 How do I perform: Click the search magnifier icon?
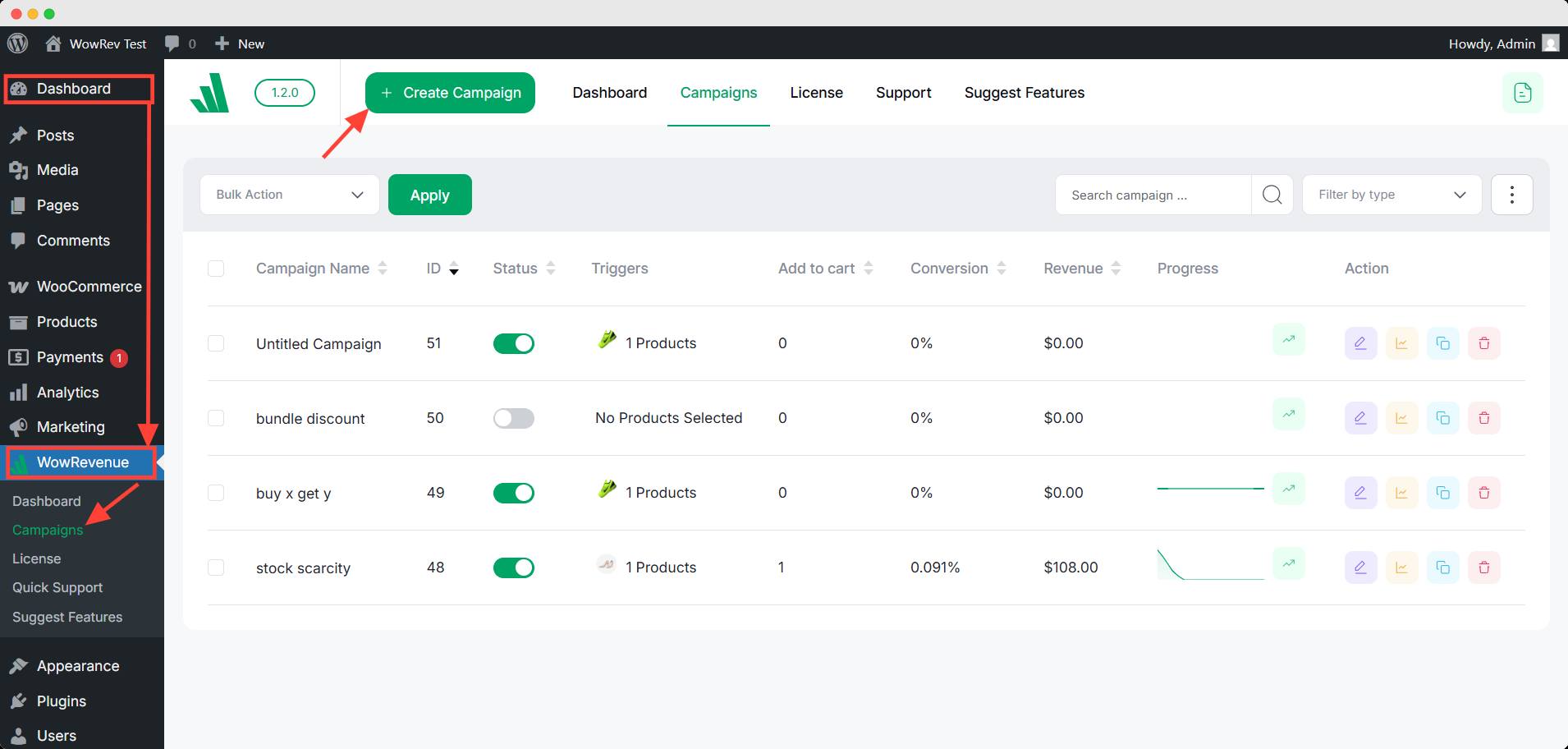click(1272, 195)
